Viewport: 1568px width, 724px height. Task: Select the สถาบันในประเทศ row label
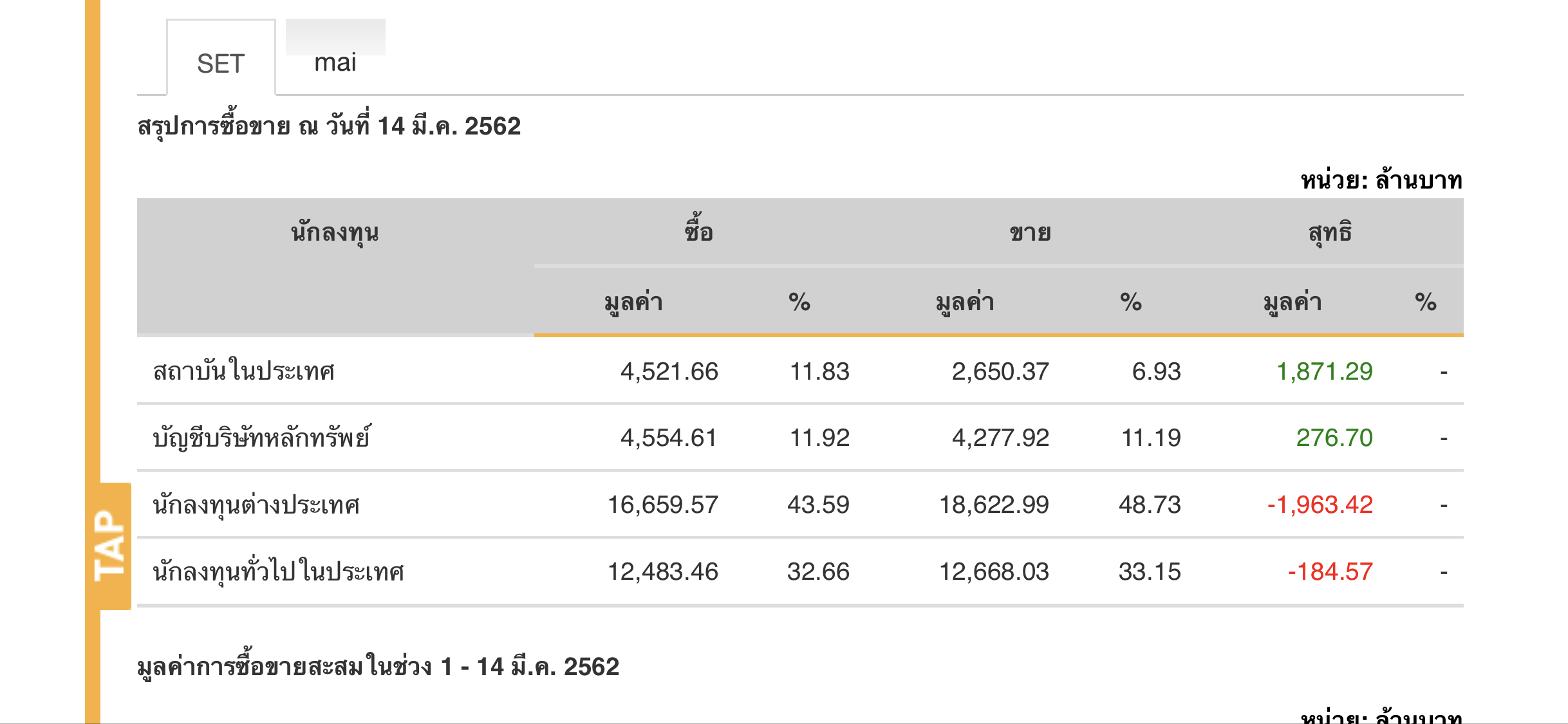coord(243,371)
